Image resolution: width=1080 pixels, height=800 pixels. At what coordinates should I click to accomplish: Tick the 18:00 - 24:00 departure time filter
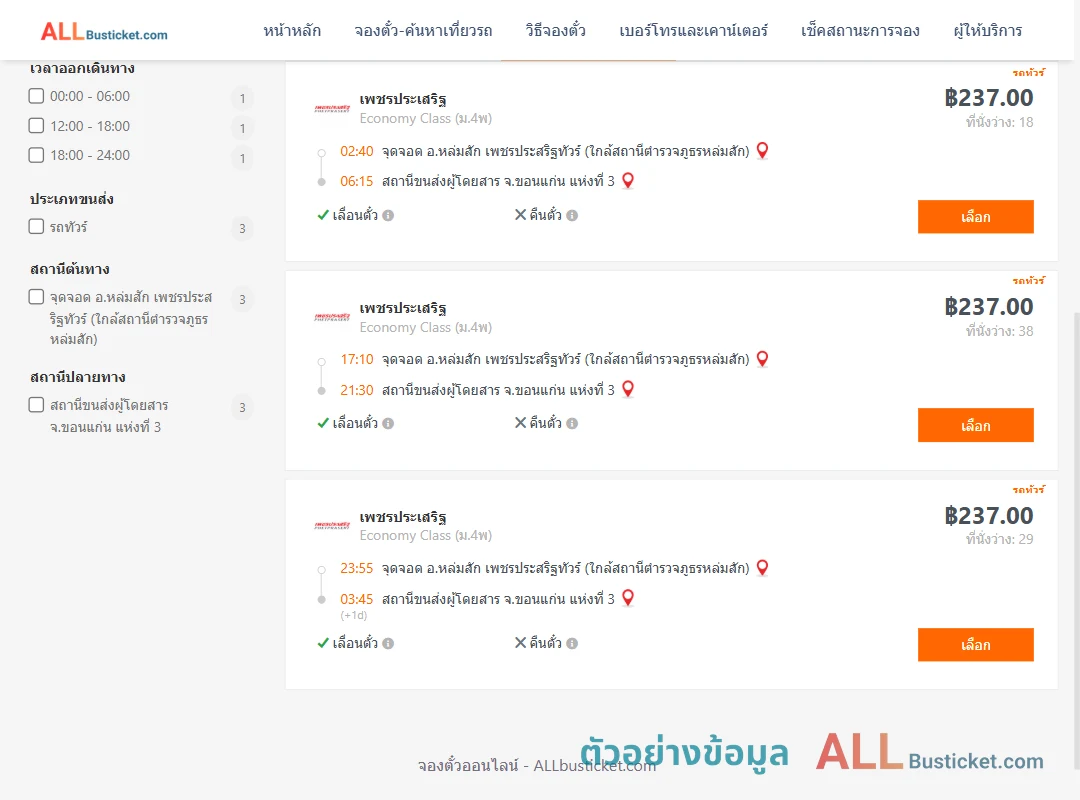click(36, 155)
